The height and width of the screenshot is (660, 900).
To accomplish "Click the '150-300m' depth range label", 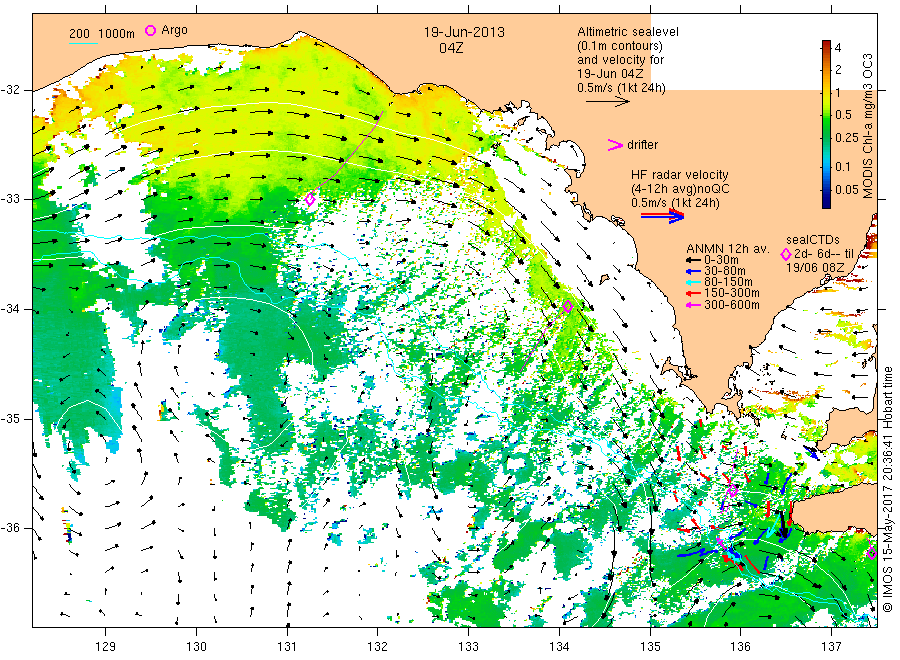I will tap(732, 294).
